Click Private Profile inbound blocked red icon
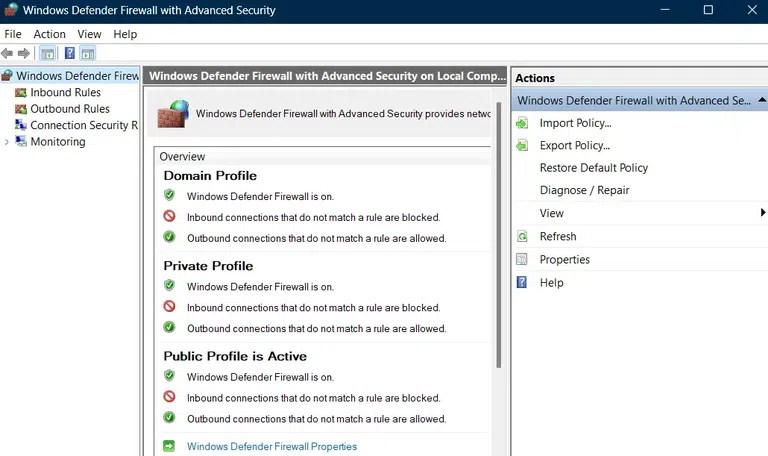768x456 pixels. (x=169, y=307)
